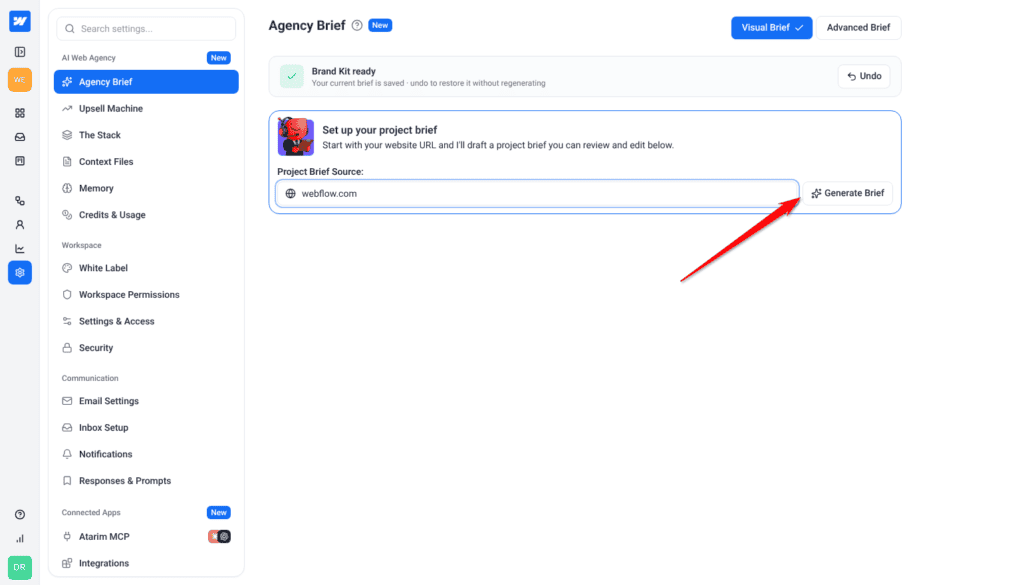
Task: Open Notifications settings
Action: click(146, 454)
